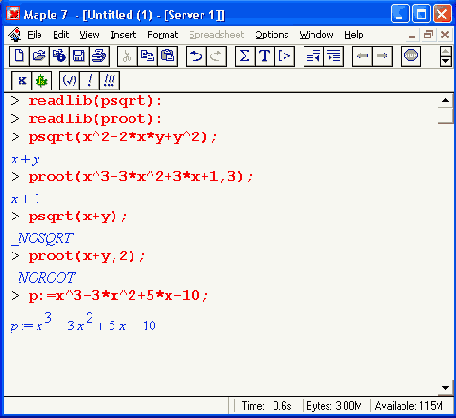Click the toolbar stepper up arrow
This screenshot has height=418, width=456.
[446, 52]
